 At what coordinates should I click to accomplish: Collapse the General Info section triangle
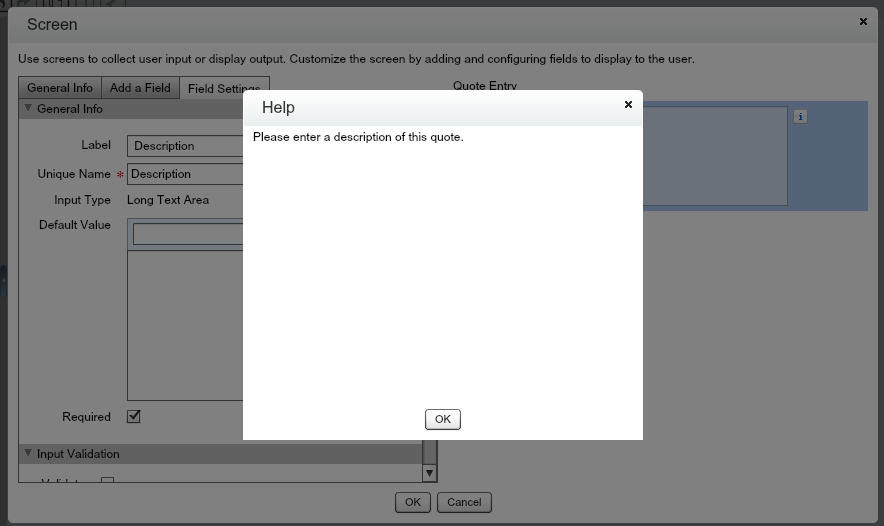point(28,109)
